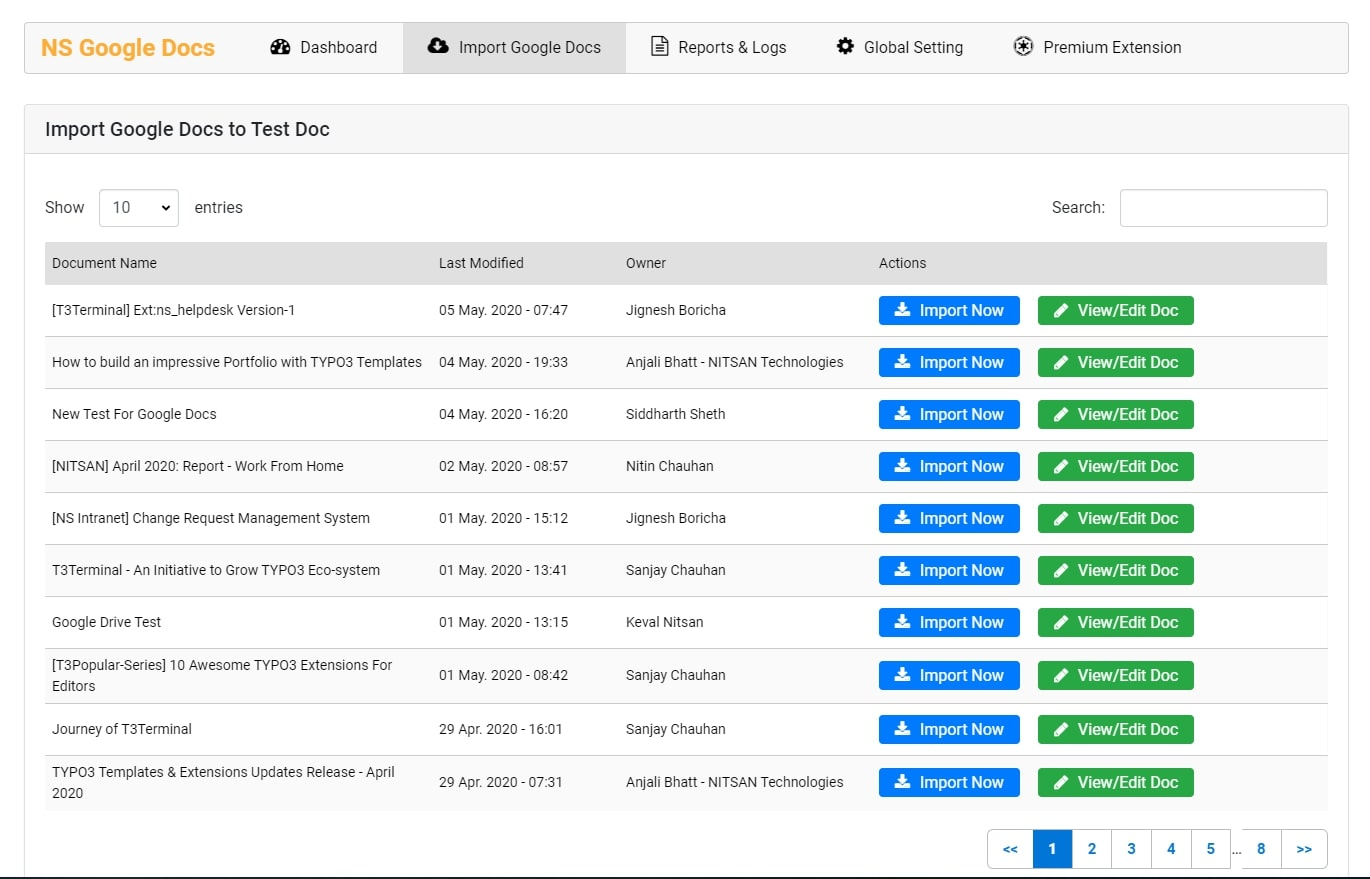Click the gear icon next to Global Setting
The height and width of the screenshot is (879, 1370).
tap(843, 46)
